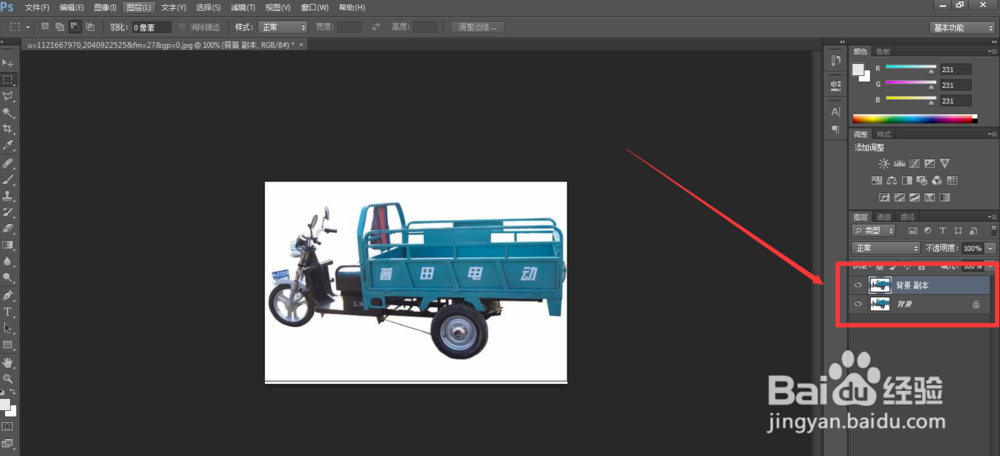Viewport: 1000px width, 456px height.
Task: Add a Black & White adjustment
Action: click(x=907, y=180)
